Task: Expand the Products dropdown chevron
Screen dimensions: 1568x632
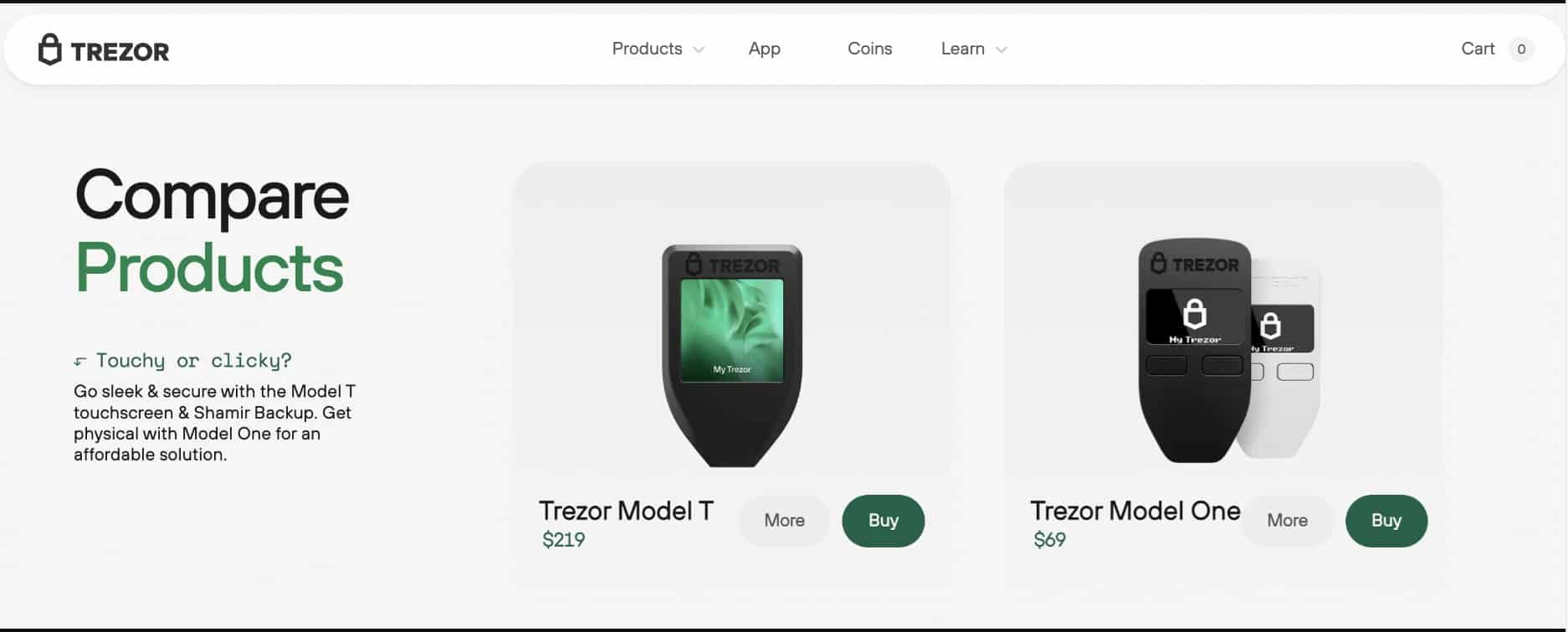Action: click(x=699, y=50)
